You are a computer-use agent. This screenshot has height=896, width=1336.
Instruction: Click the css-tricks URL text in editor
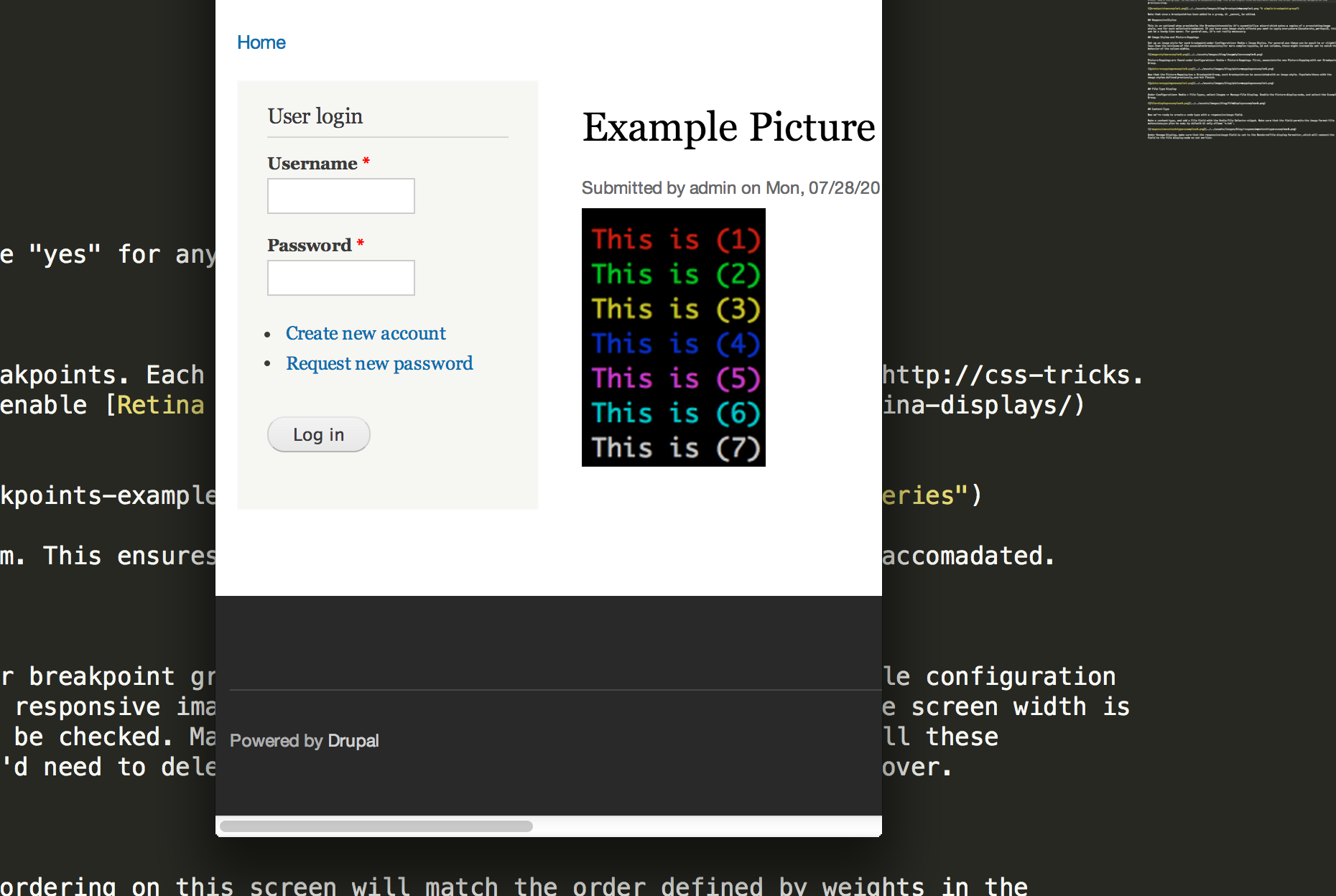tap(1012, 375)
